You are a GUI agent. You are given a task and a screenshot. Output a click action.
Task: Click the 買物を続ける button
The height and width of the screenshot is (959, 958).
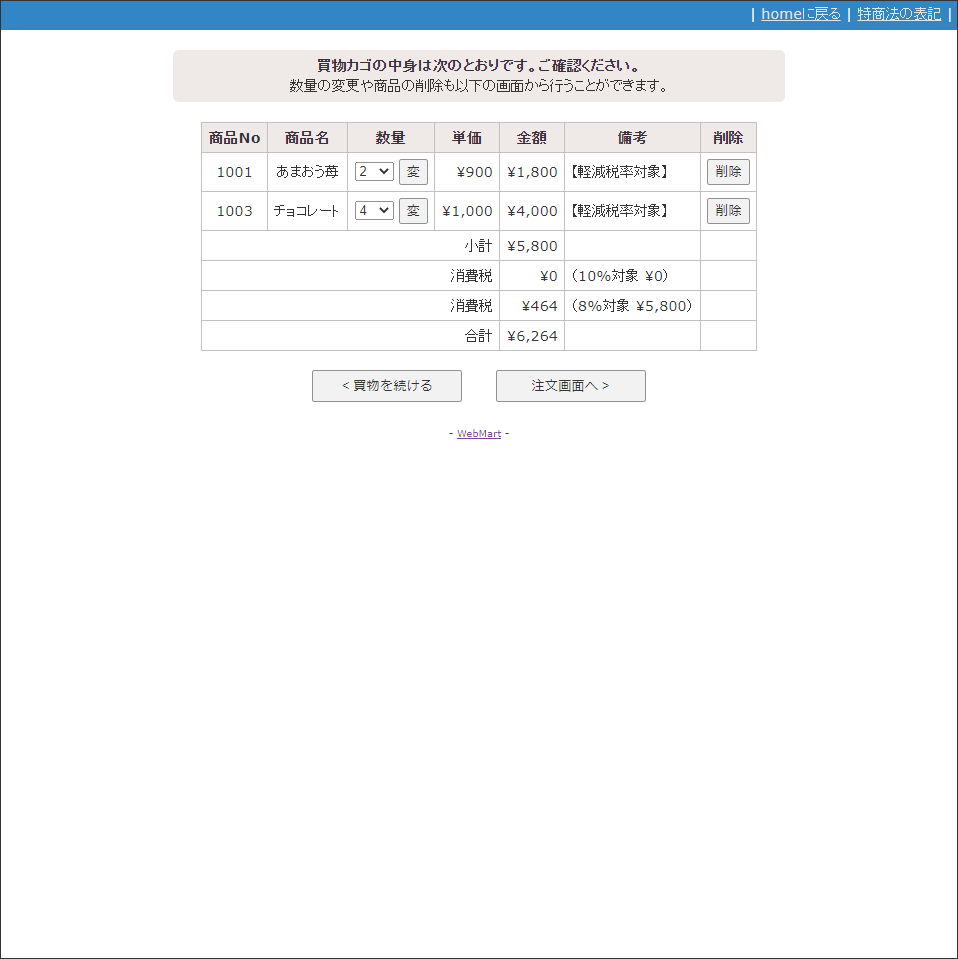[387, 386]
